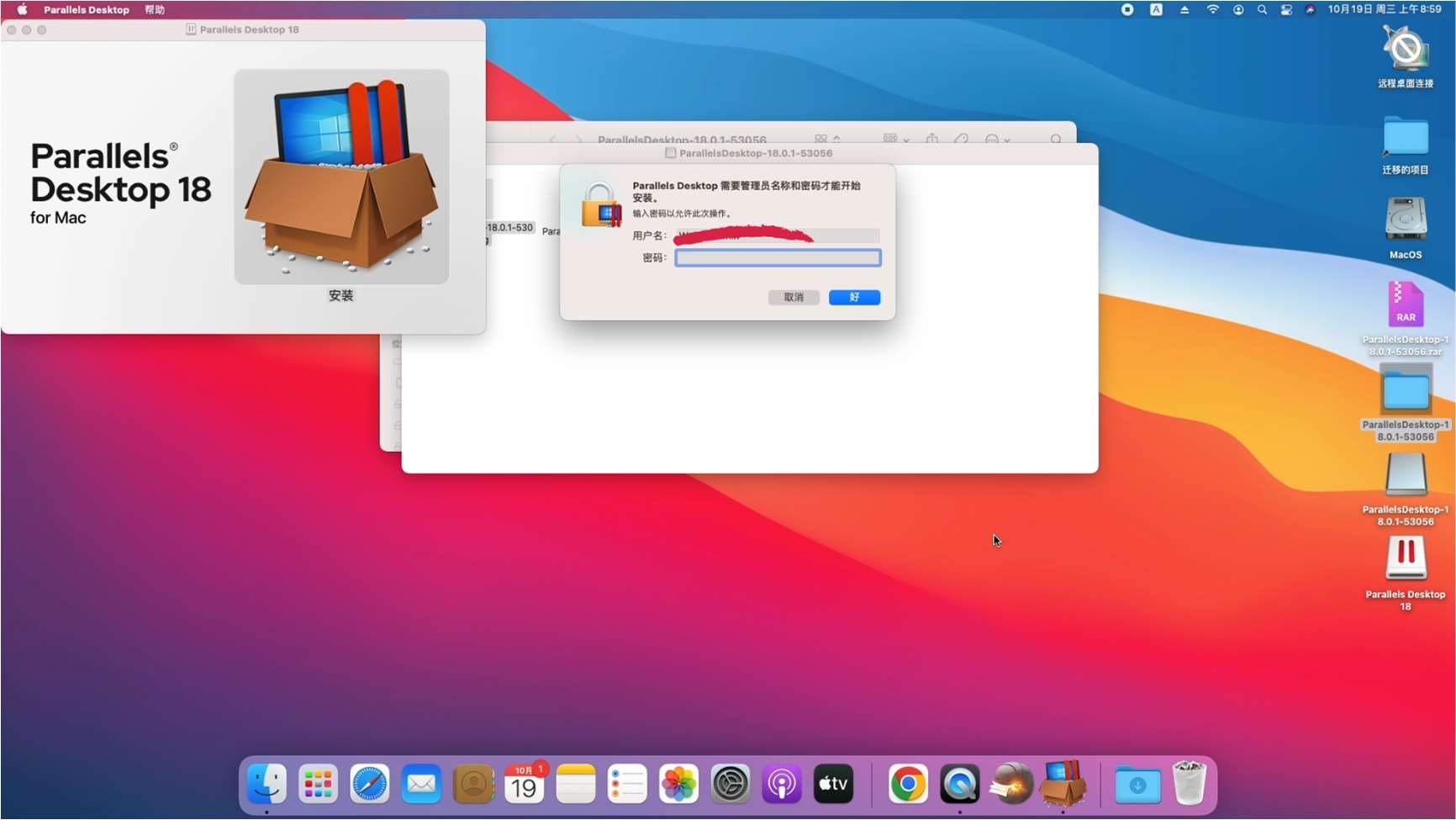Open the Downloads folder in the Dock
This screenshot has height=820, width=1456.
pos(1137,785)
